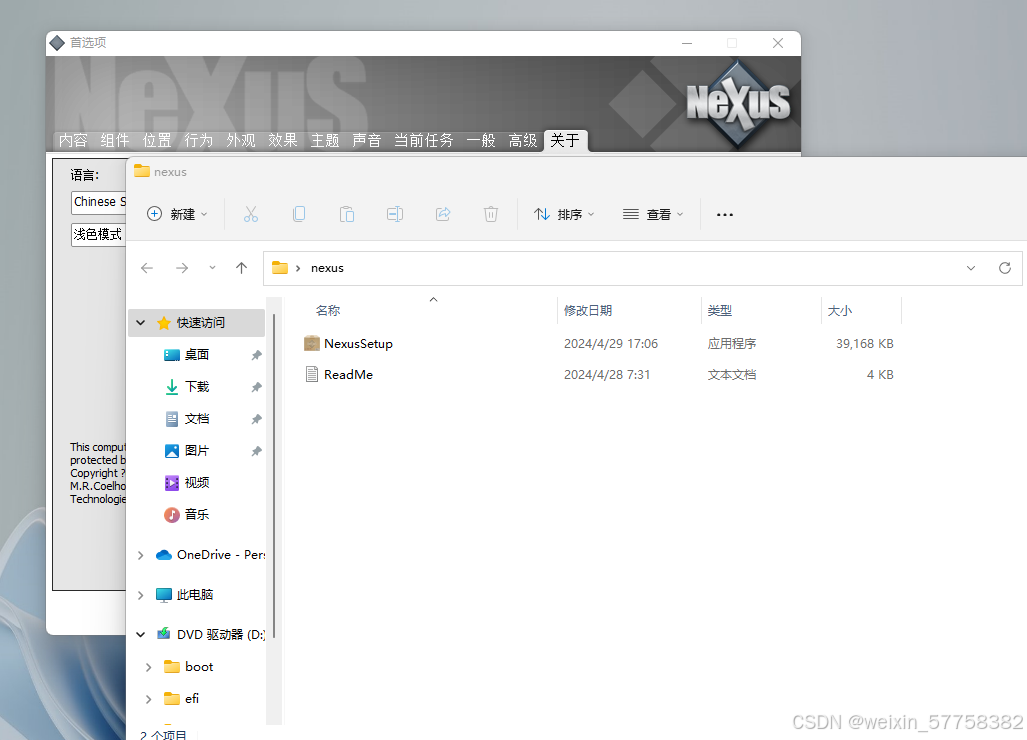Open the three-dot more options menu
This screenshot has width=1027, height=740.
(x=724, y=215)
